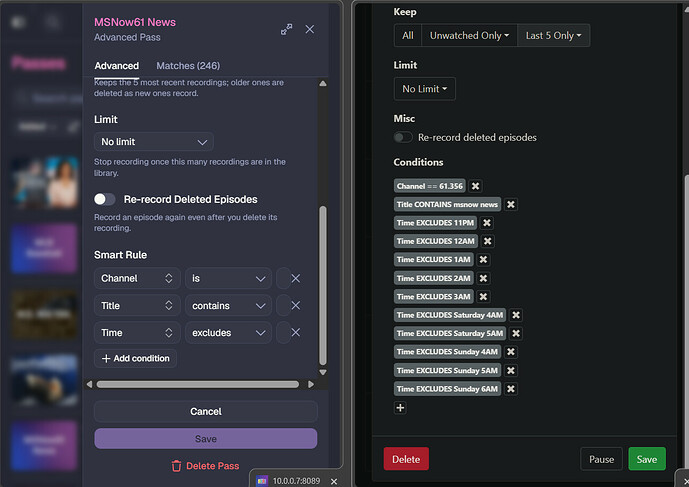Switch to the Matches (246) tab
Screen dimensions: 689x487
[188, 66]
